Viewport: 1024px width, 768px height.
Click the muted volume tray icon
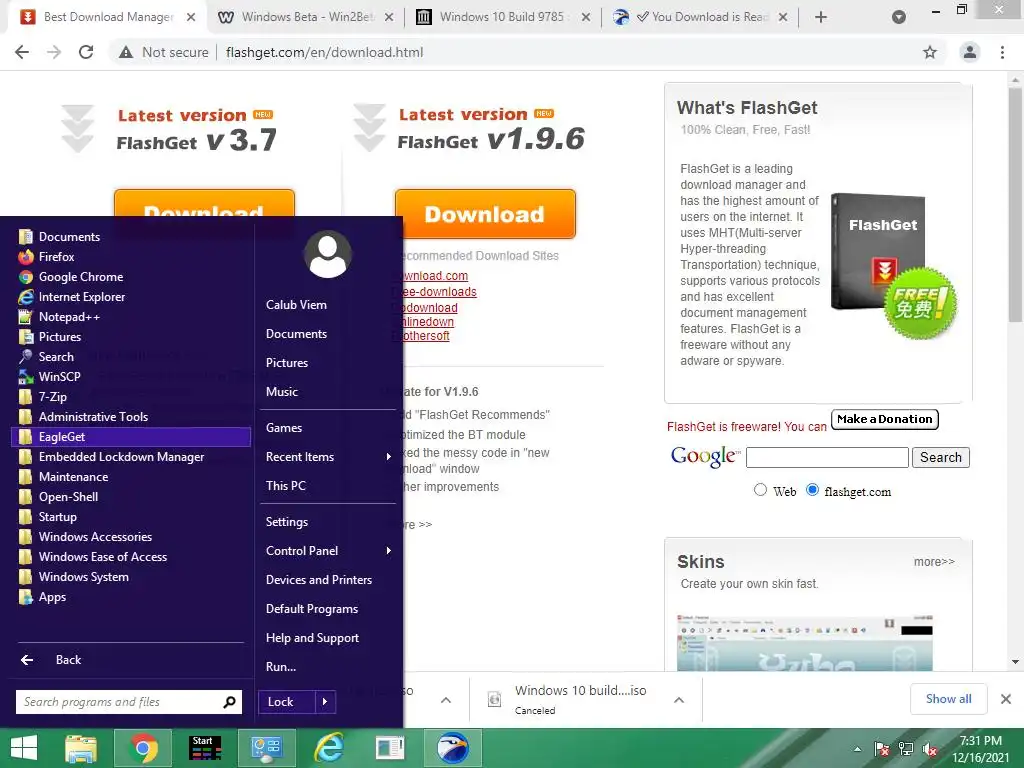(931, 749)
